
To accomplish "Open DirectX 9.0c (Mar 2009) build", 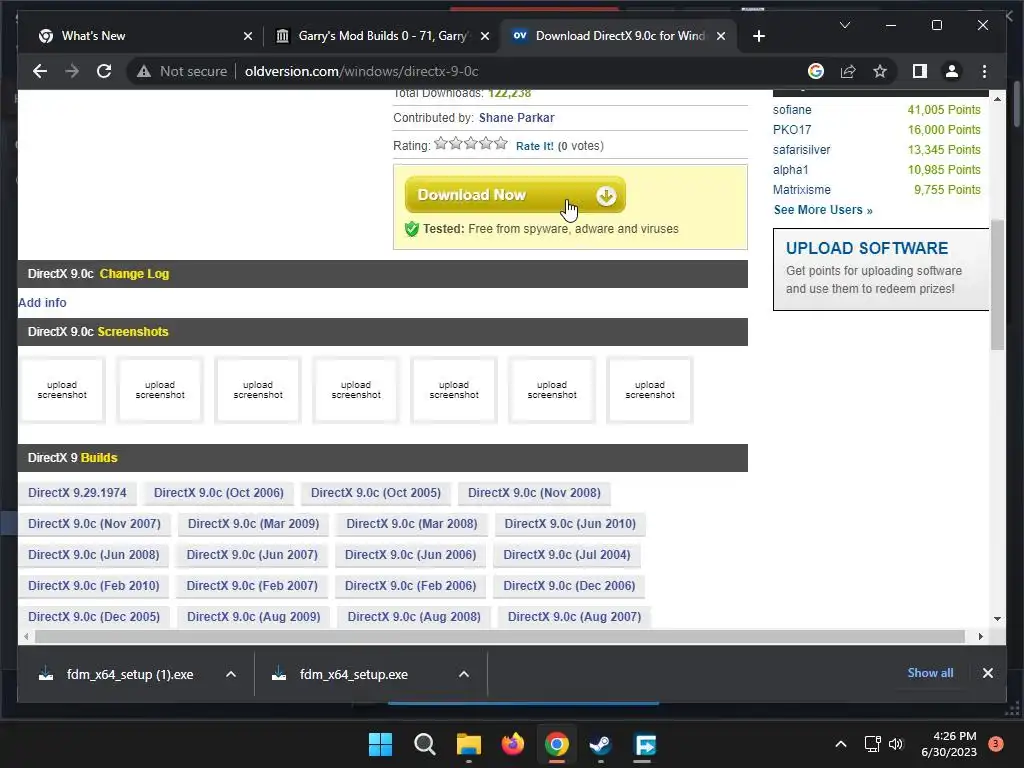I will click(x=253, y=524).
